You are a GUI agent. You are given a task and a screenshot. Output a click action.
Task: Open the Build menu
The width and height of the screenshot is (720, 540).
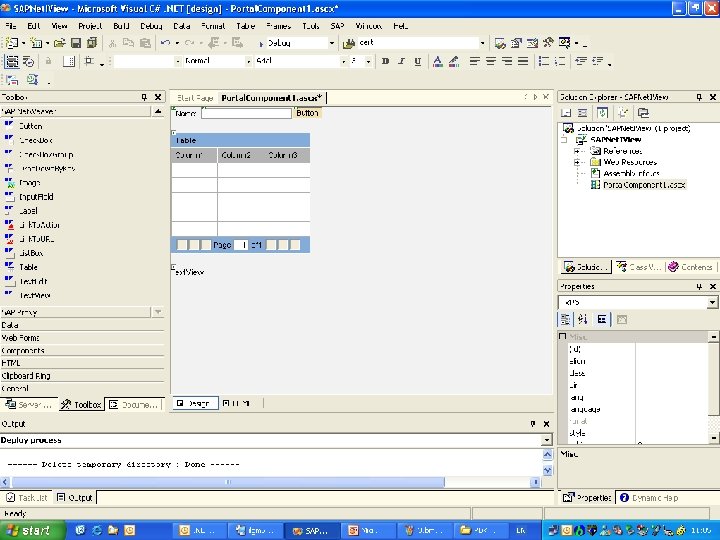point(121,26)
